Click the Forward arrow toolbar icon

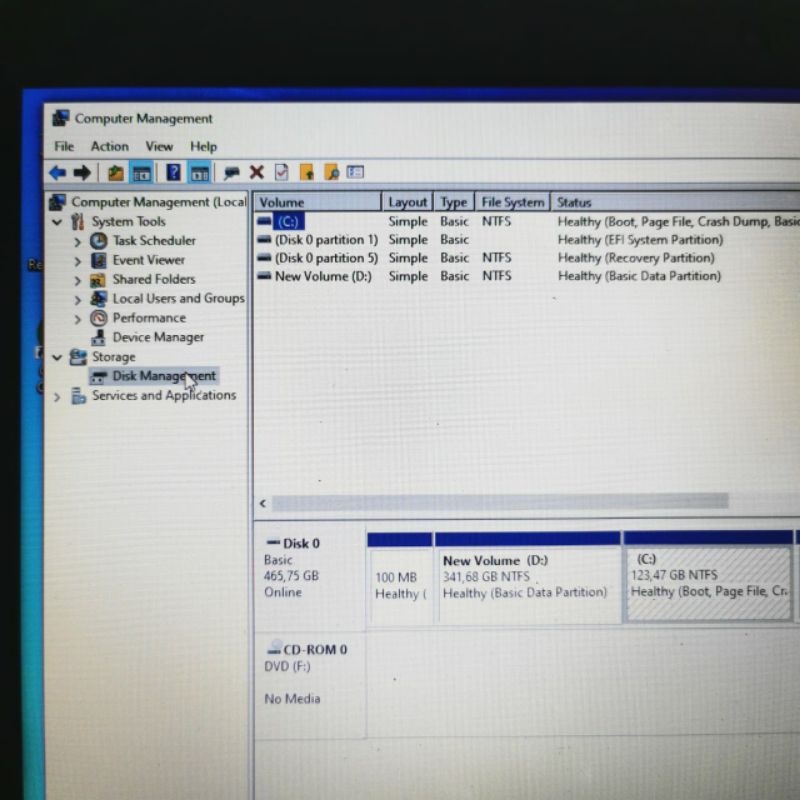pos(82,173)
